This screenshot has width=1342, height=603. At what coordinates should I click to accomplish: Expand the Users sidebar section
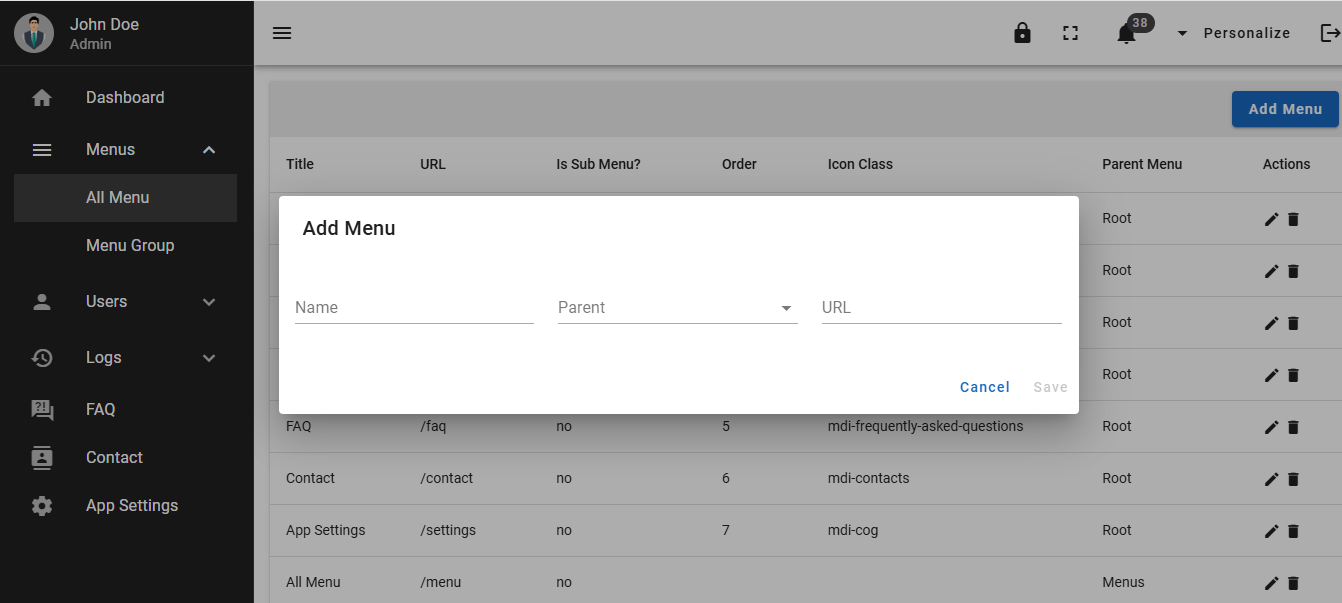pyautogui.click(x=106, y=301)
